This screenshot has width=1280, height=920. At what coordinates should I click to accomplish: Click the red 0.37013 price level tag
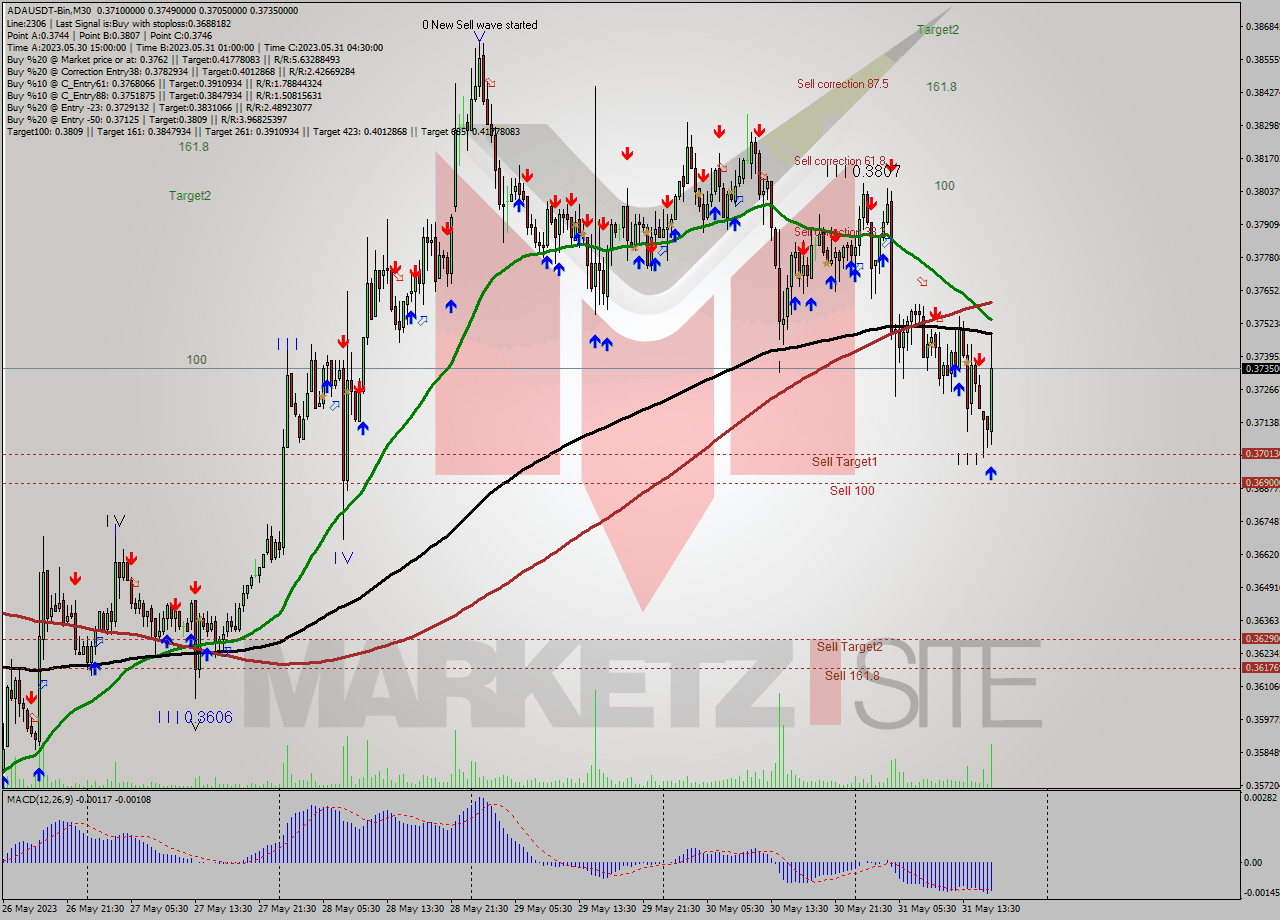coord(1259,454)
